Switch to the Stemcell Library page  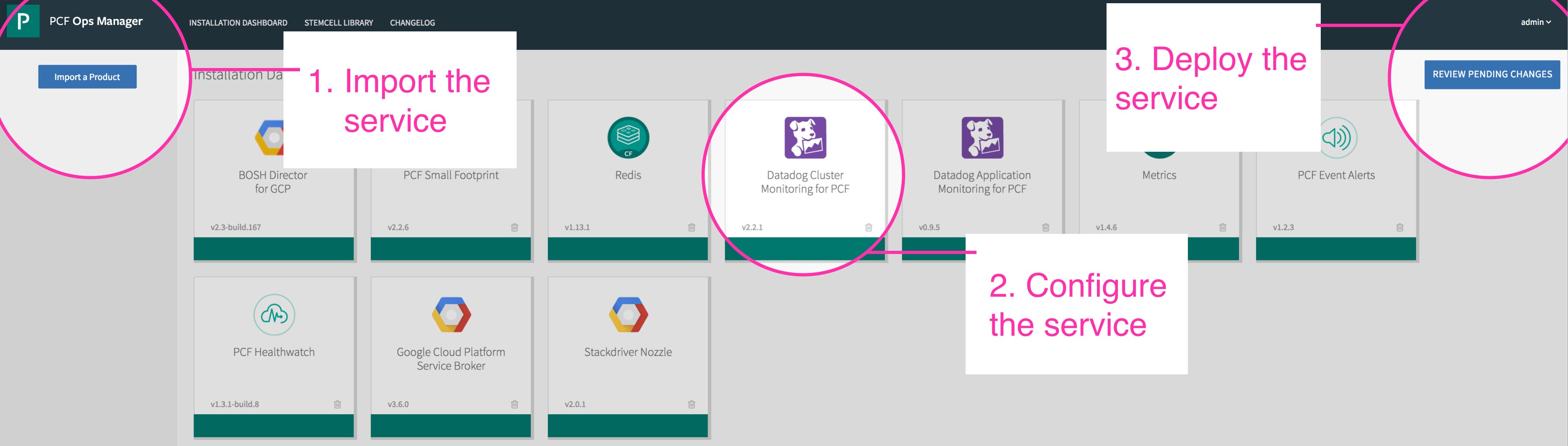[338, 23]
